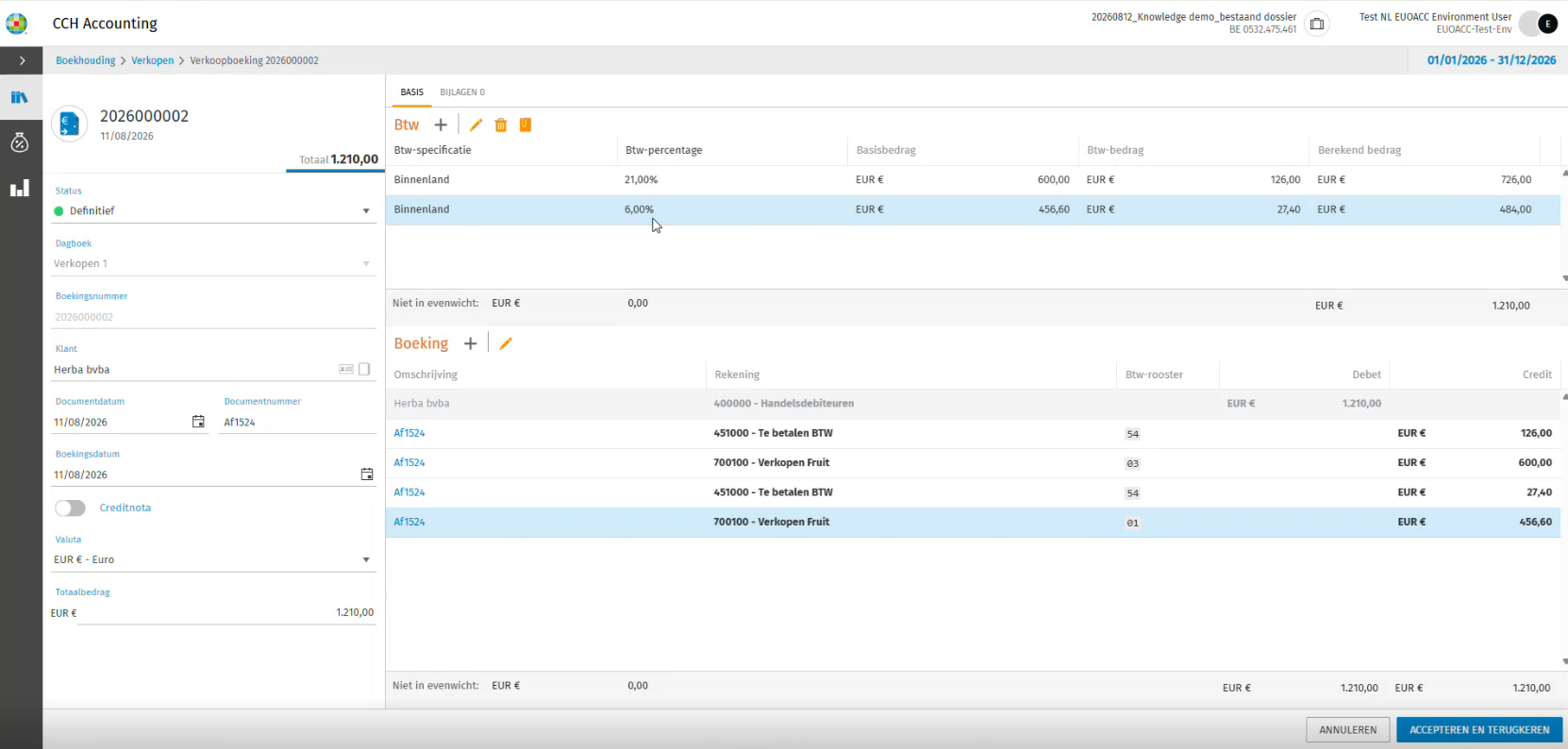Go to Verkopen breadcrumb link
This screenshot has width=1568, height=749.
pos(152,60)
